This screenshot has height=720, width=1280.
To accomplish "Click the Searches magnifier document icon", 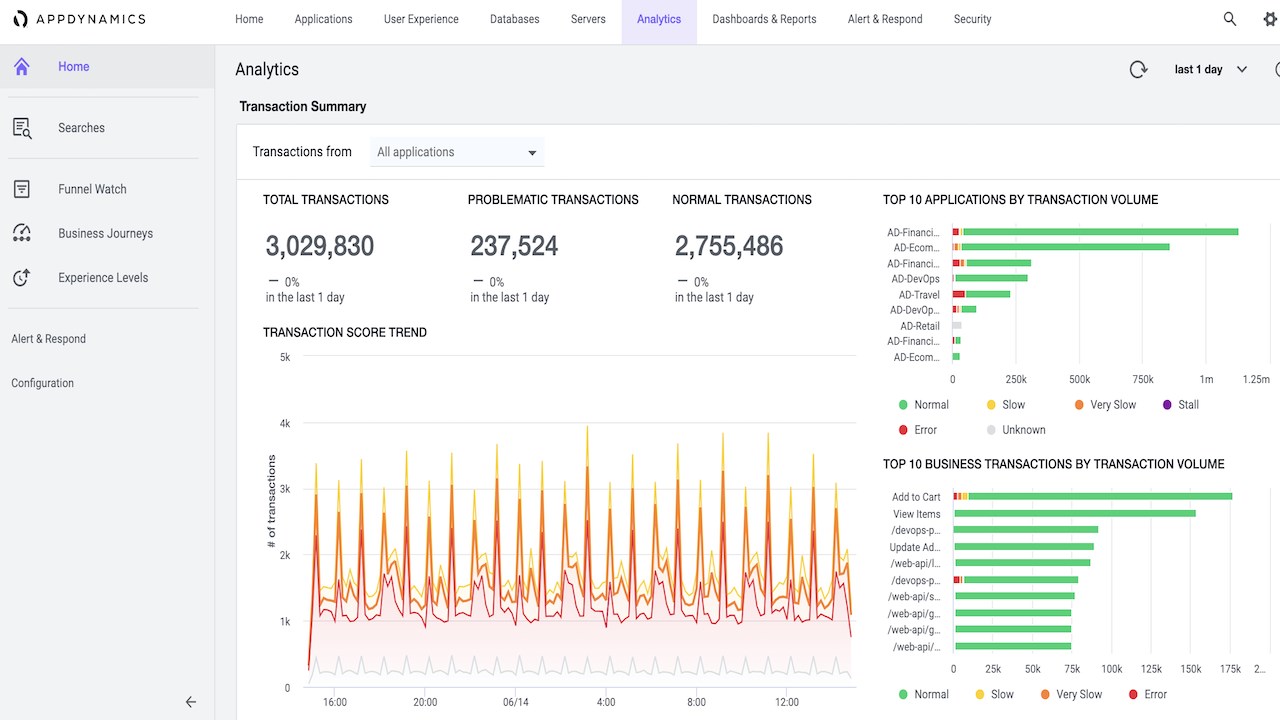I will (x=22, y=128).
